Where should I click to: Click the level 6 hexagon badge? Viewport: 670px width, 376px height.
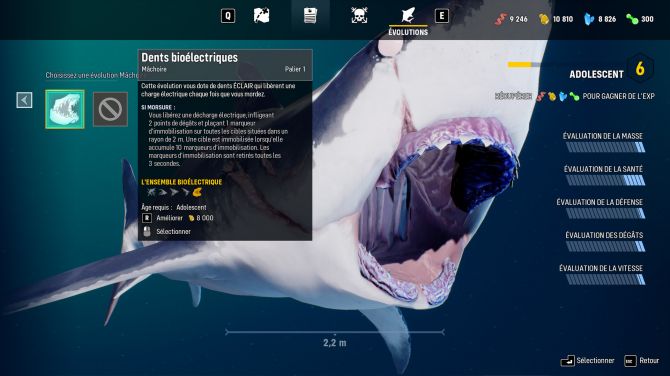[640, 68]
